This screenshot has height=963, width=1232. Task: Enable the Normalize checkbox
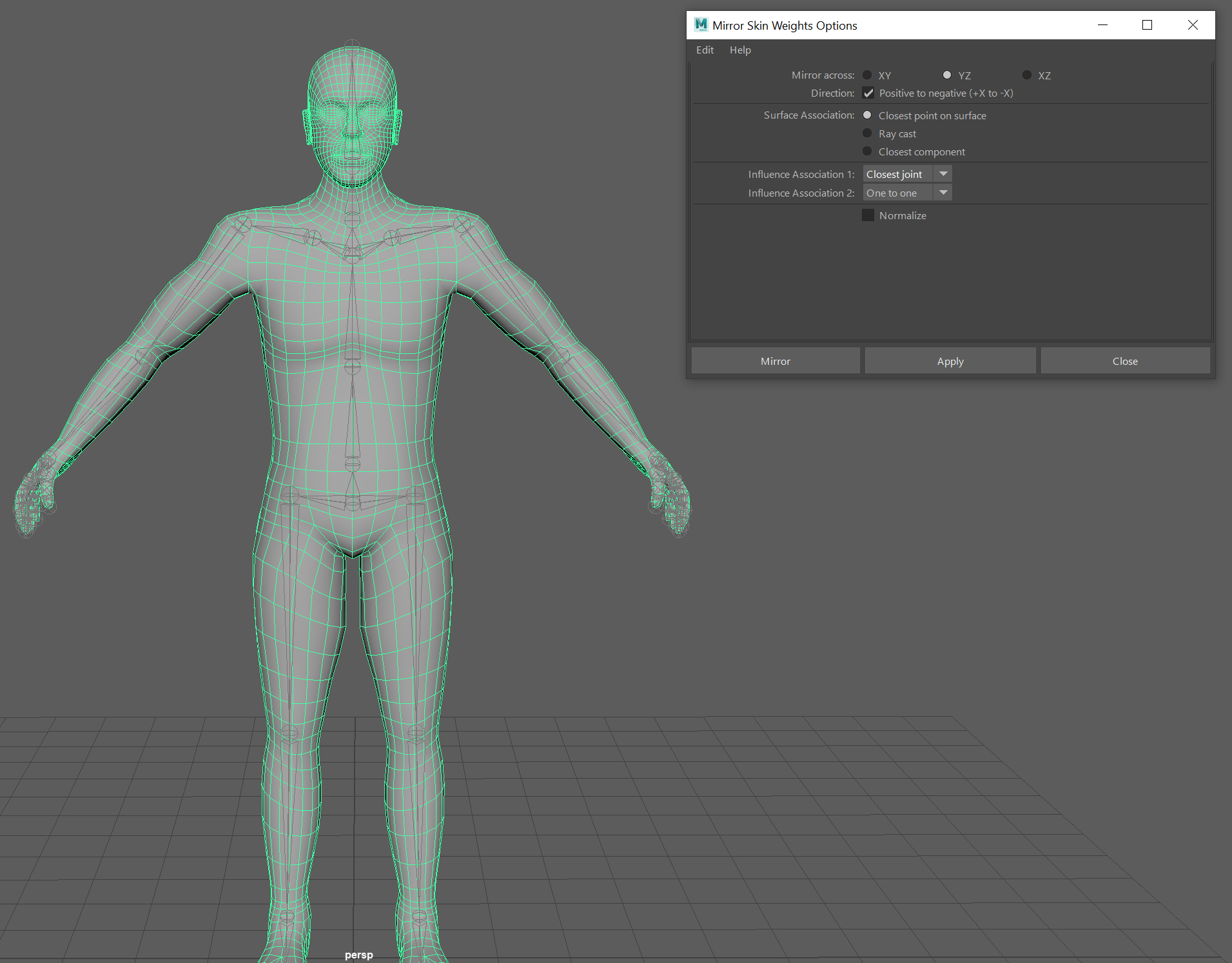(x=868, y=215)
